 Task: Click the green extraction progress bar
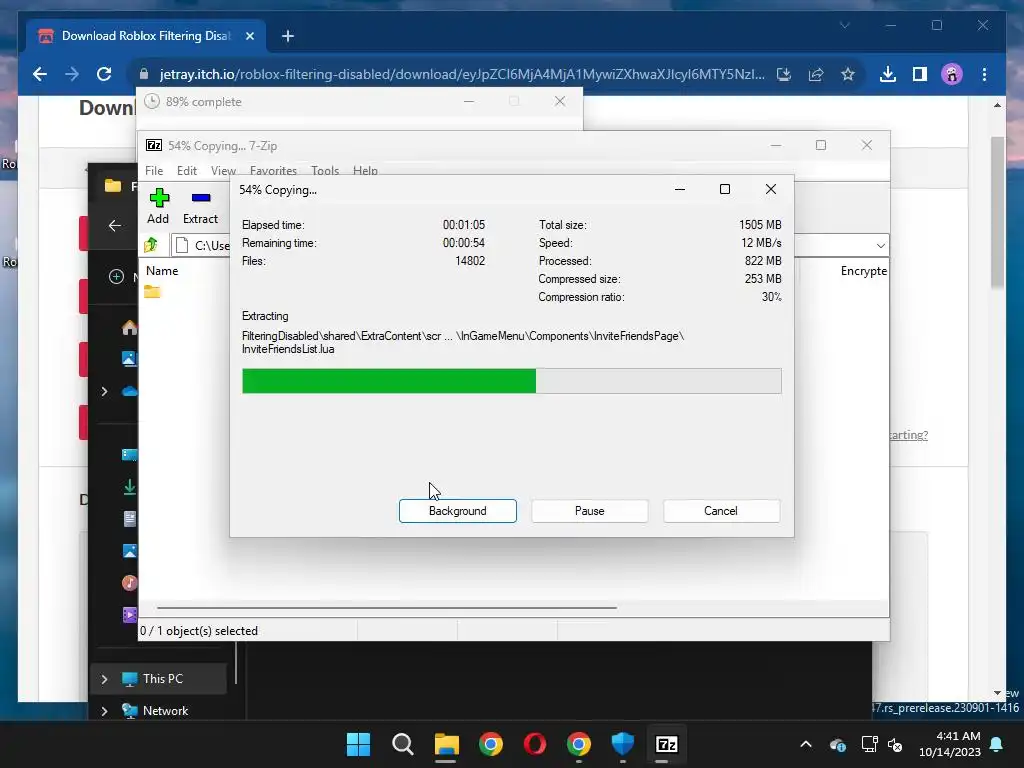(511, 381)
